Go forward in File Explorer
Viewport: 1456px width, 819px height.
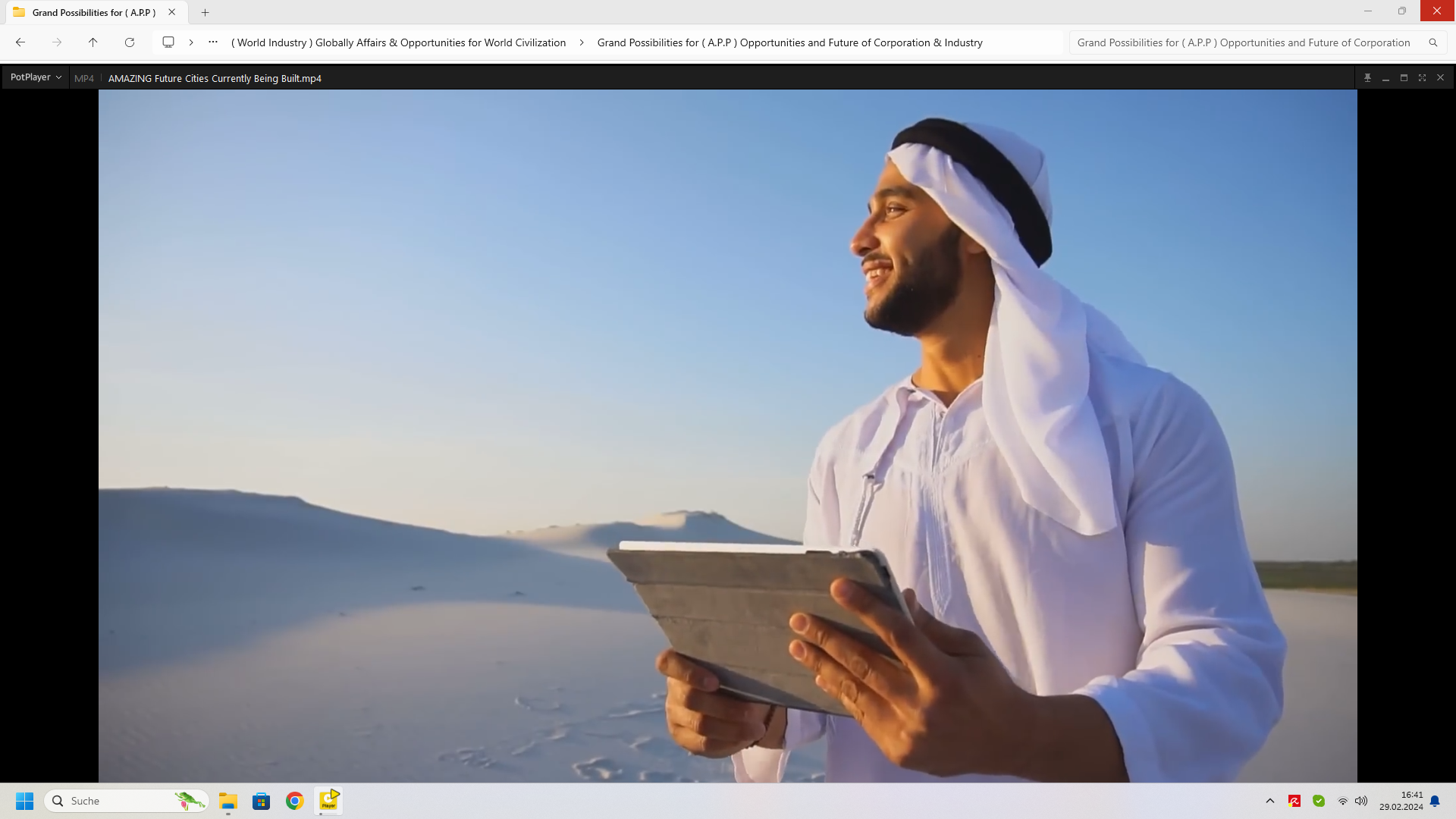(57, 42)
